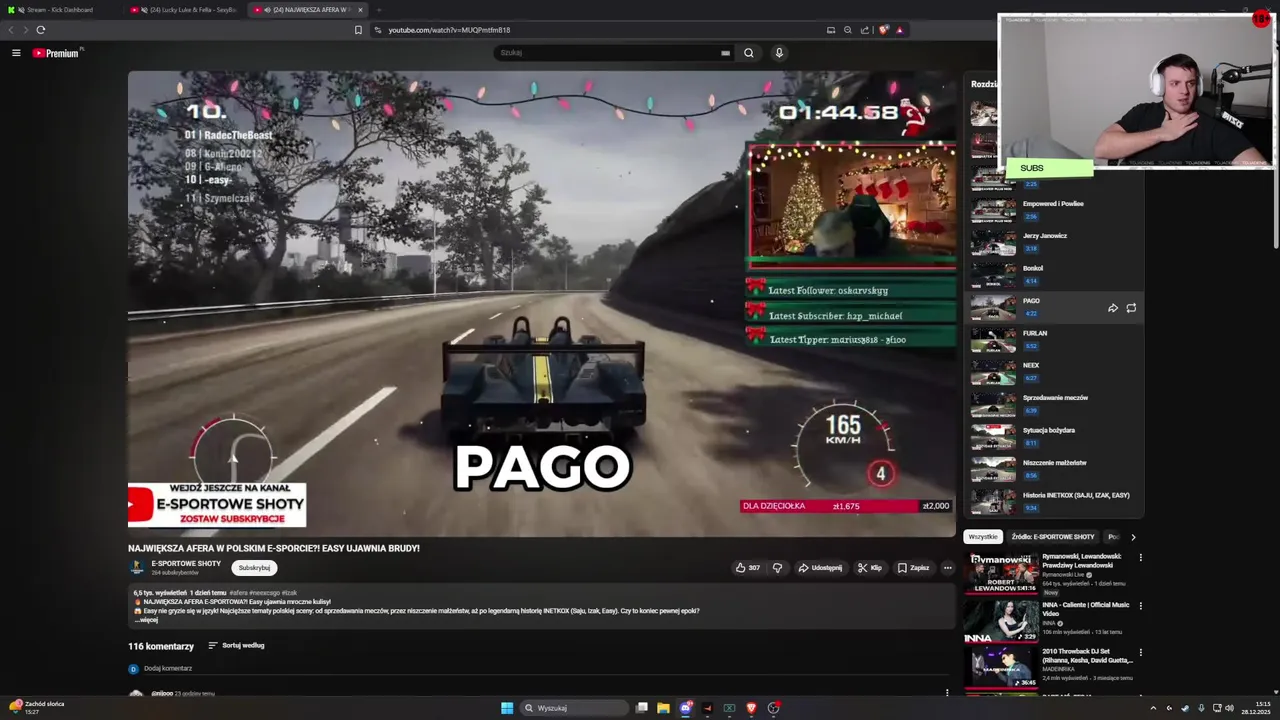The width and height of the screenshot is (1280, 720).
Task: Open Brave Shields lion icon in address bar
Action: point(883,30)
